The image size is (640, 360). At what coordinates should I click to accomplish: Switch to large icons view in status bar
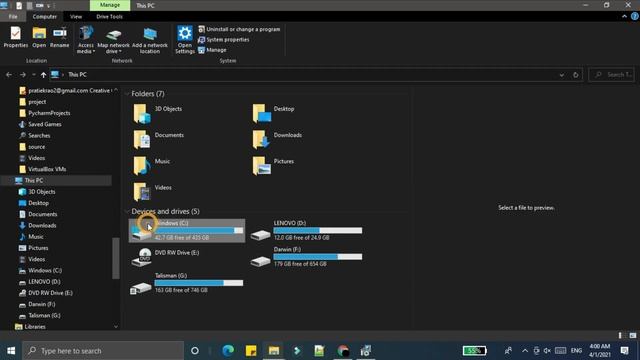pos(633,336)
